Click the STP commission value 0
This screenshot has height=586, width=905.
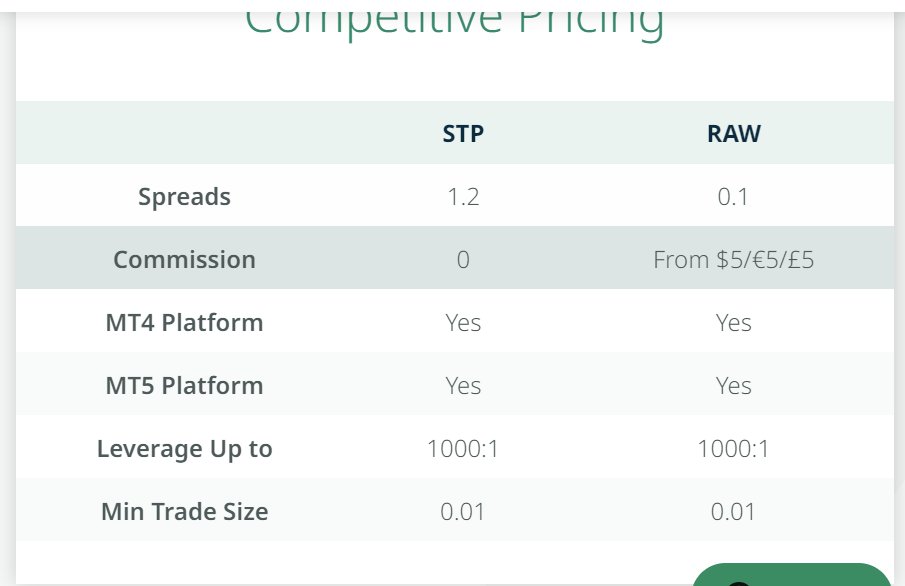463,260
